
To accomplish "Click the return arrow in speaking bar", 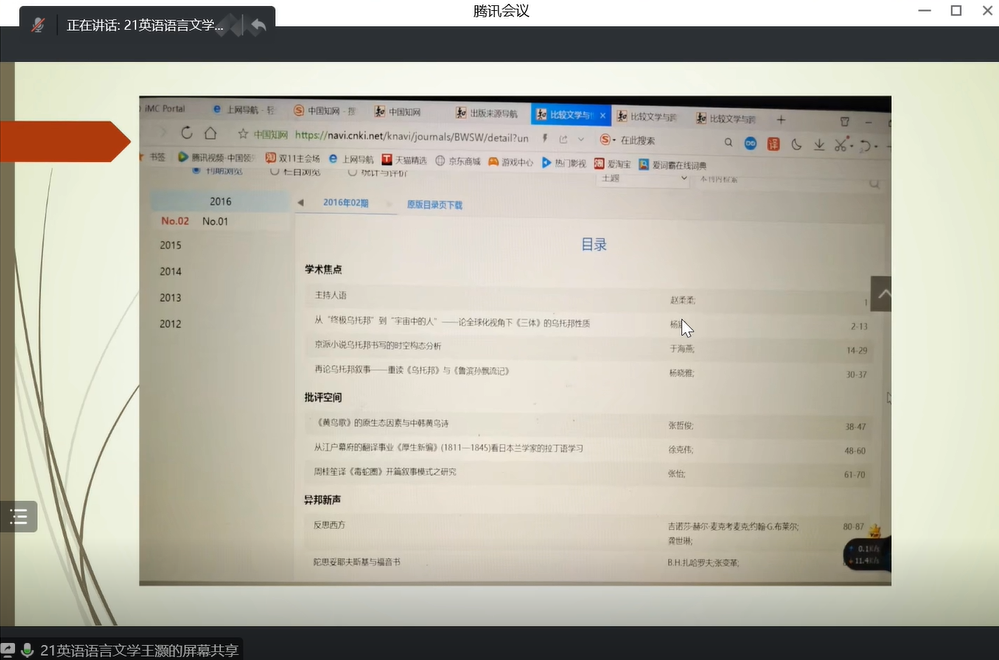I will point(259,26).
